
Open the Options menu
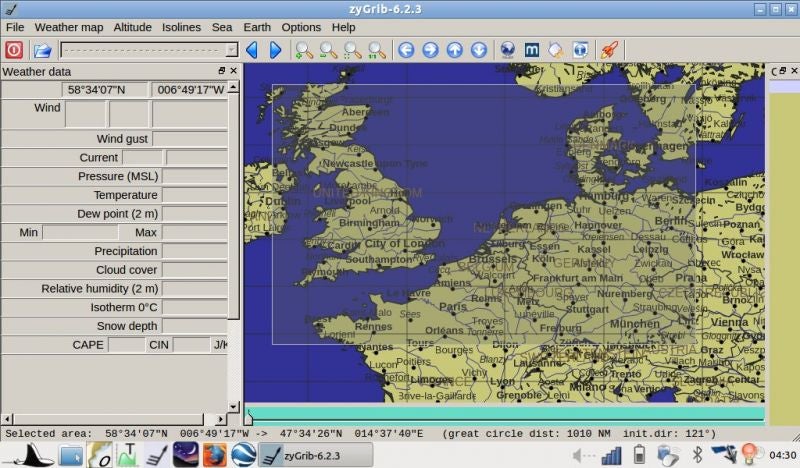[x=301, y=27]
